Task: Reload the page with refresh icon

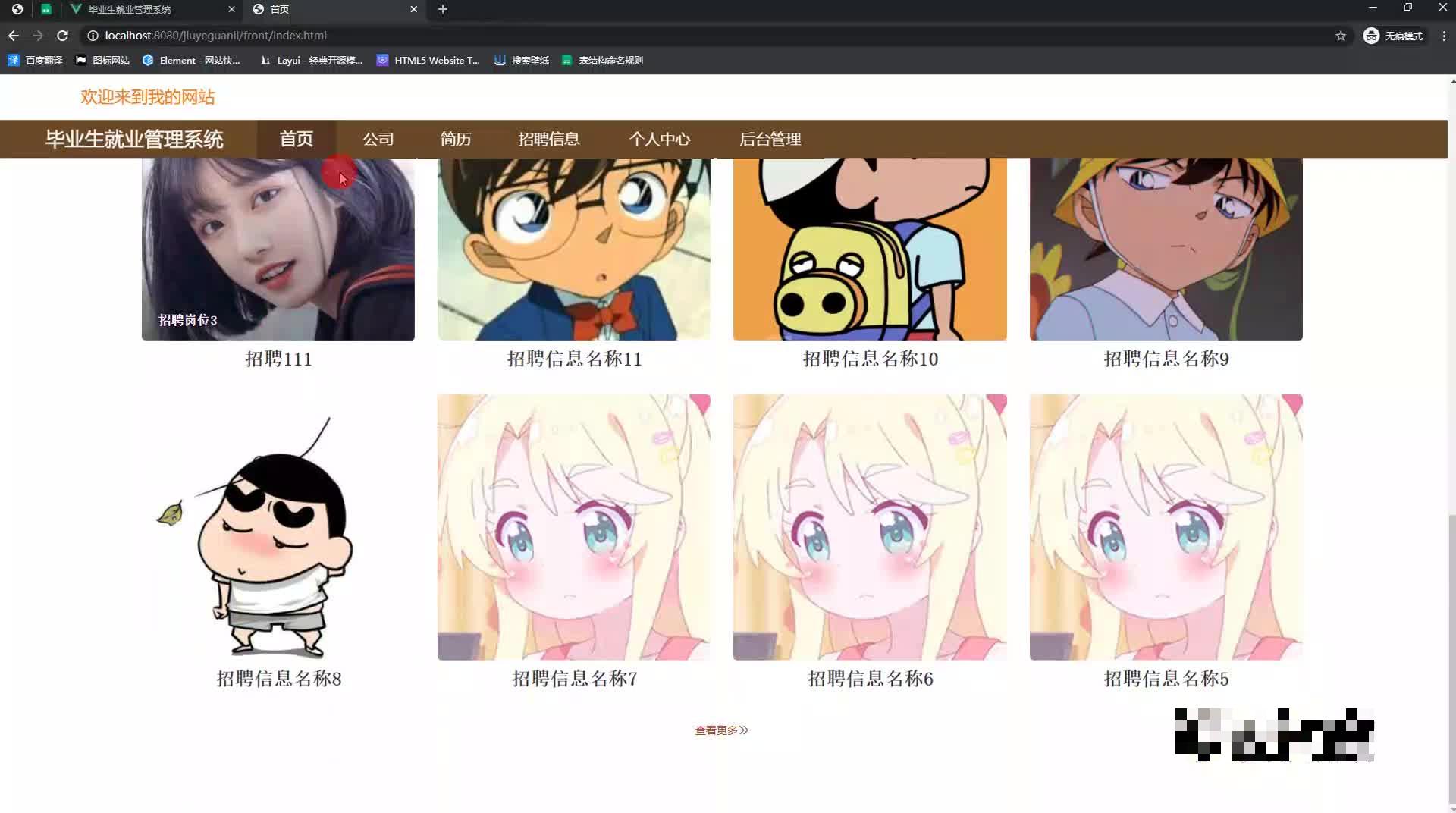Action: point(63,36)
